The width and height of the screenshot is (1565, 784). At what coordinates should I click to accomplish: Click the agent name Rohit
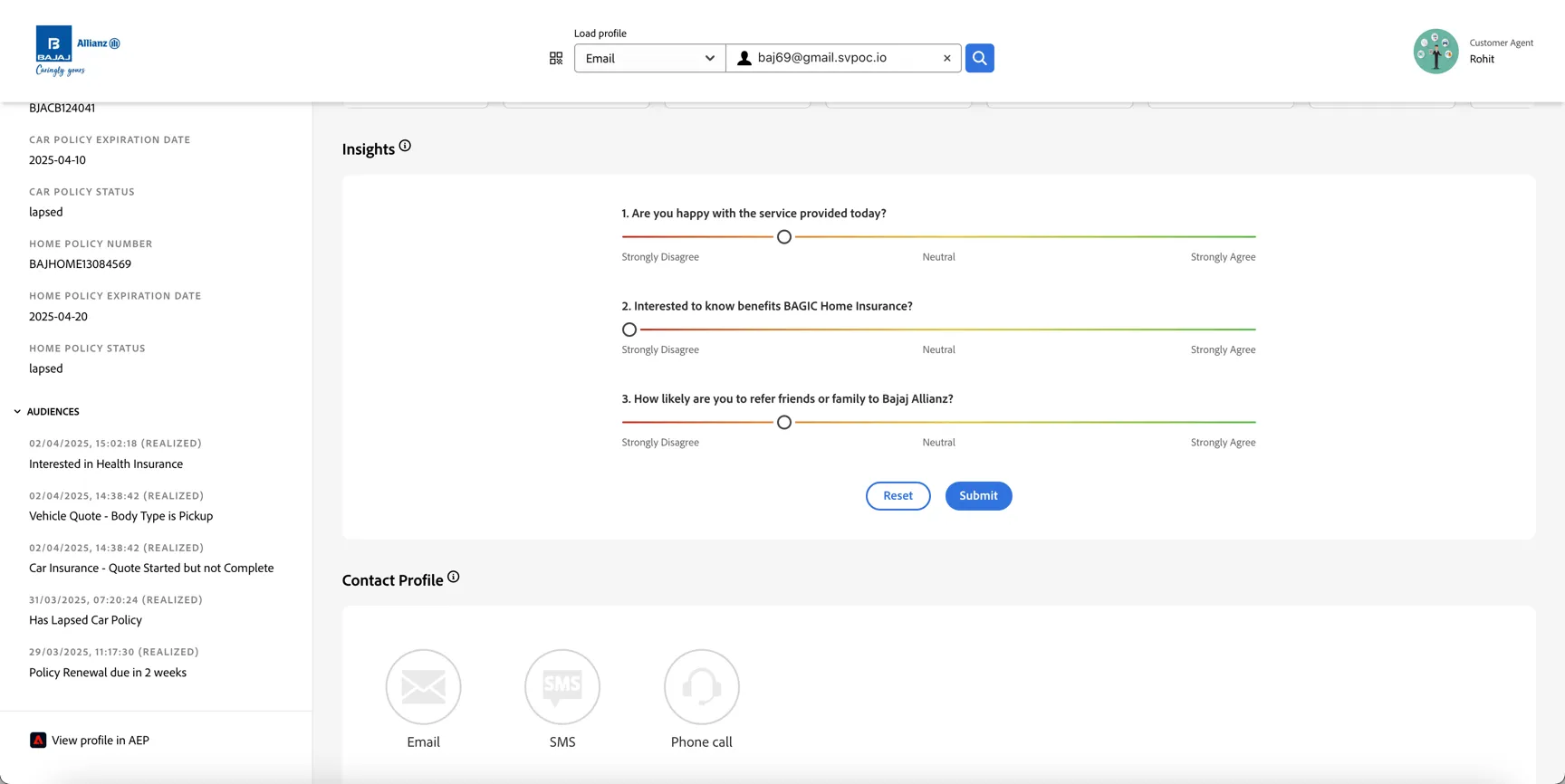[1482, 59]
